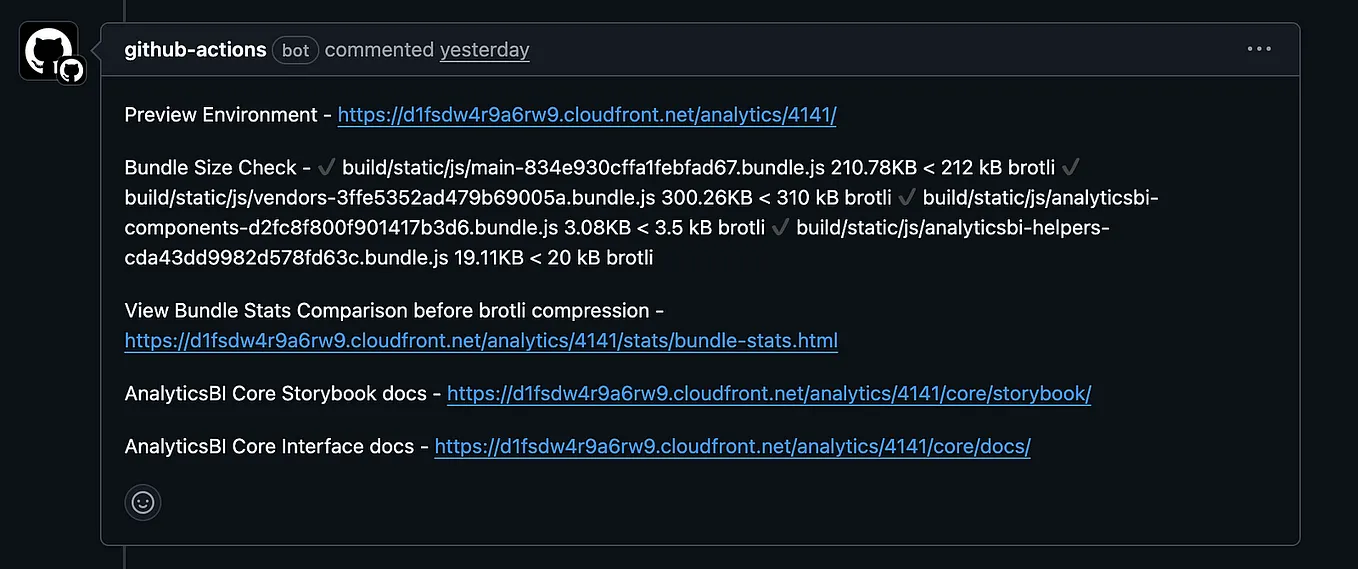
Task: Click the small GitHub badge on avatar
Action: point(71,71)
